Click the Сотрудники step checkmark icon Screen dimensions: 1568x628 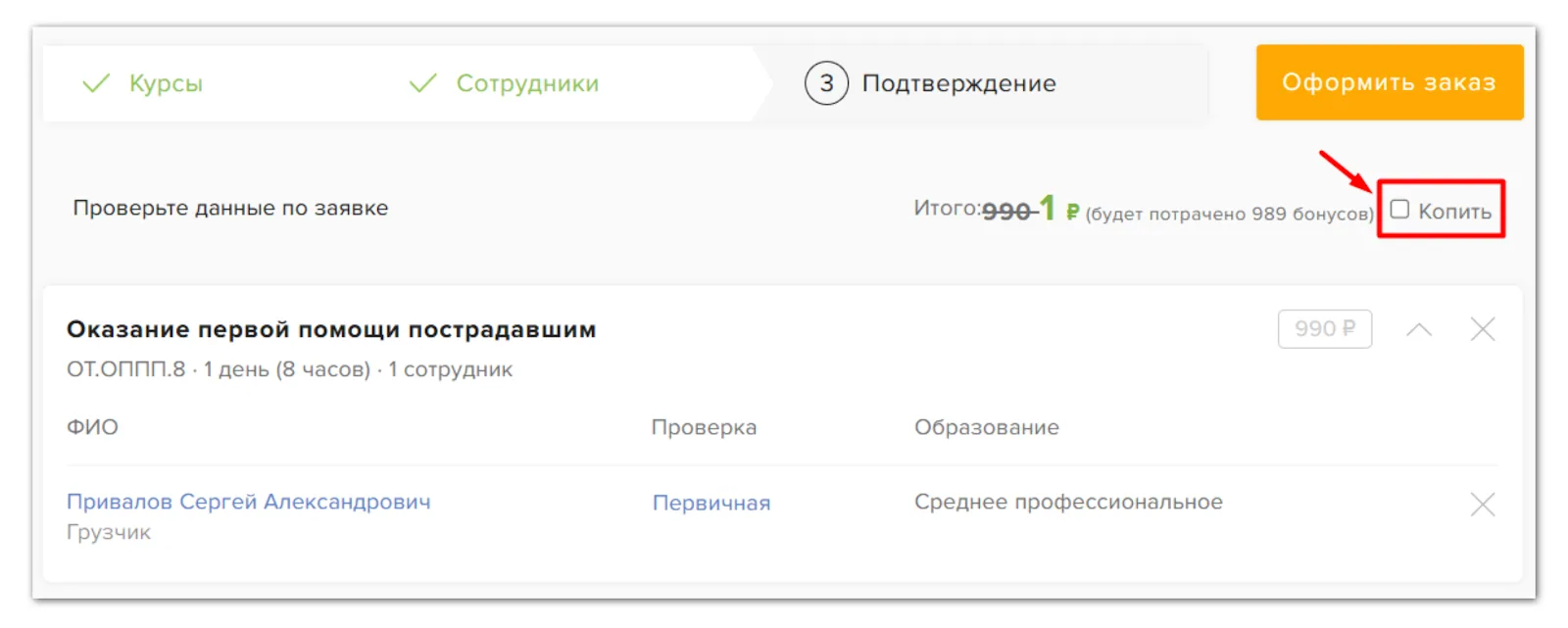[422, 83]
